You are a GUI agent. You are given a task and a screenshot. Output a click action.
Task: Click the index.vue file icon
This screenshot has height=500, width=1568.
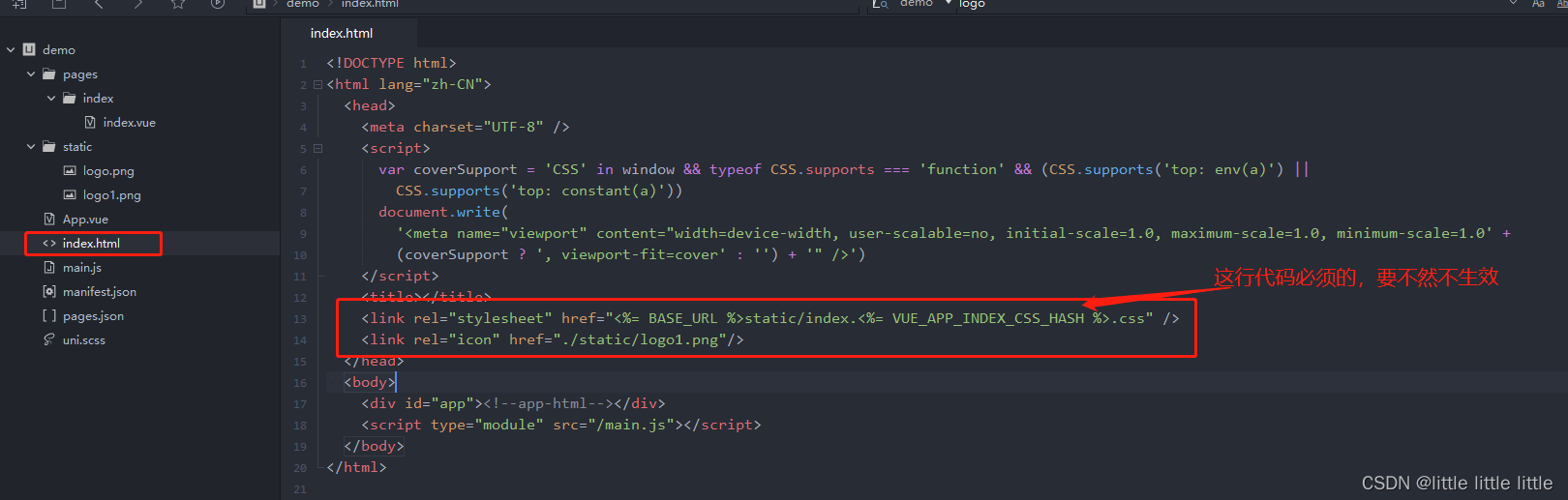(x=90, y=122)
